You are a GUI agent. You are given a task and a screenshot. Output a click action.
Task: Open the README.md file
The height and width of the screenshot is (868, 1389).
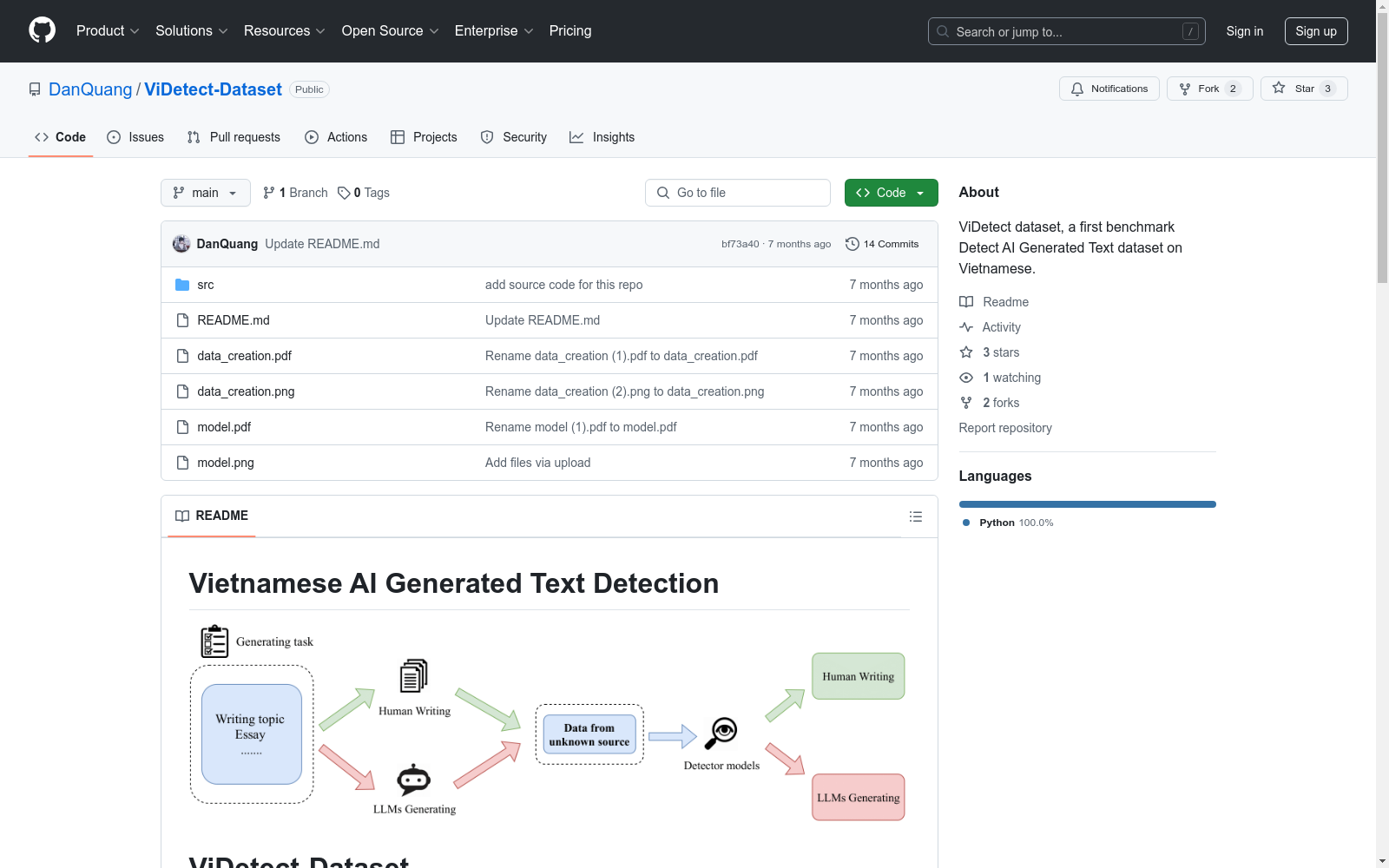(x=234, y=320)
